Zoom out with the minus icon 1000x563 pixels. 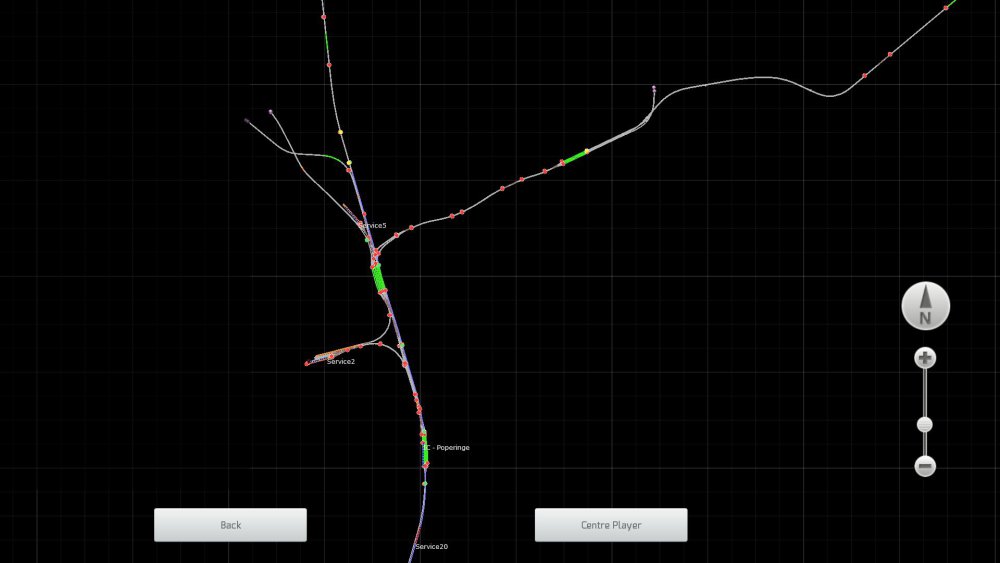coord(925,466)
